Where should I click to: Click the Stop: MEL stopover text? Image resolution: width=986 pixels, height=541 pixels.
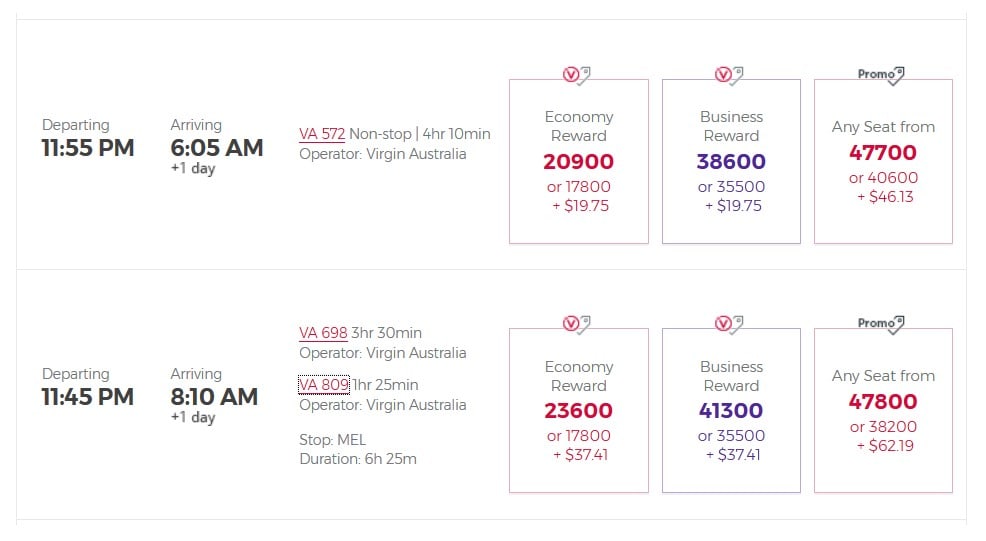(x=332, y=440)
